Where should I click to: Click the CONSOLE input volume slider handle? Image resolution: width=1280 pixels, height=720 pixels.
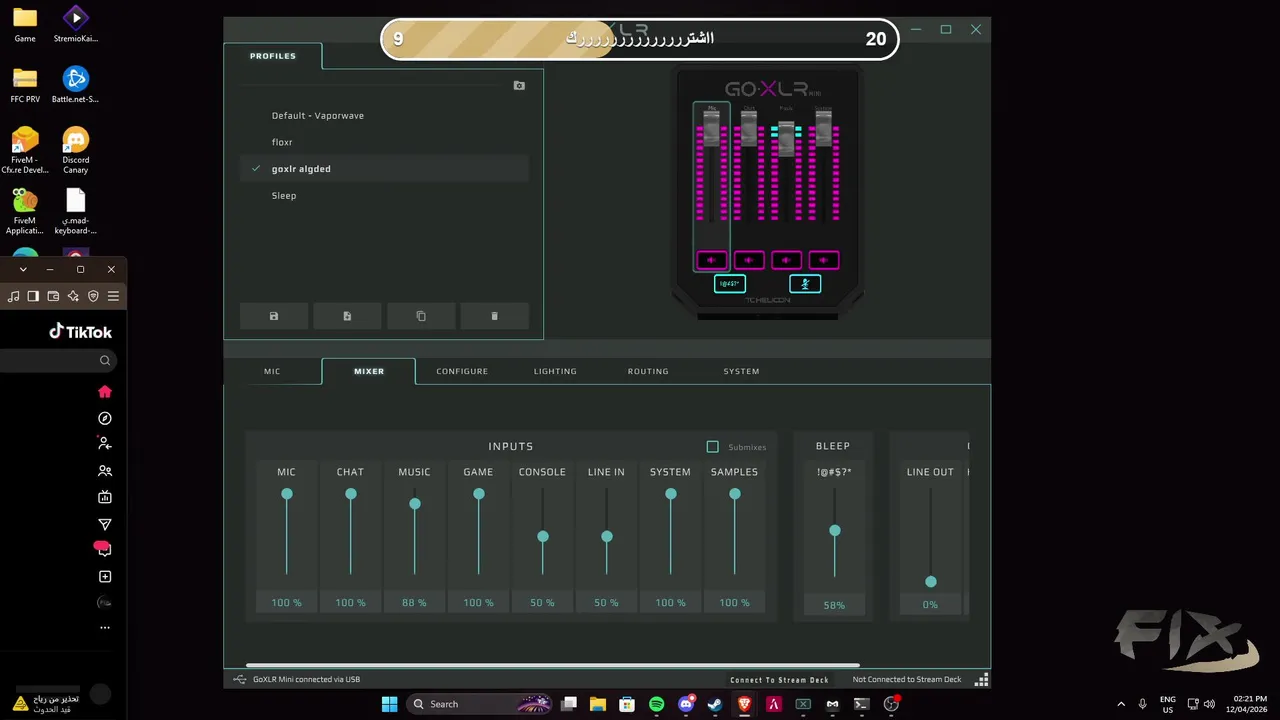coord(543,537)
